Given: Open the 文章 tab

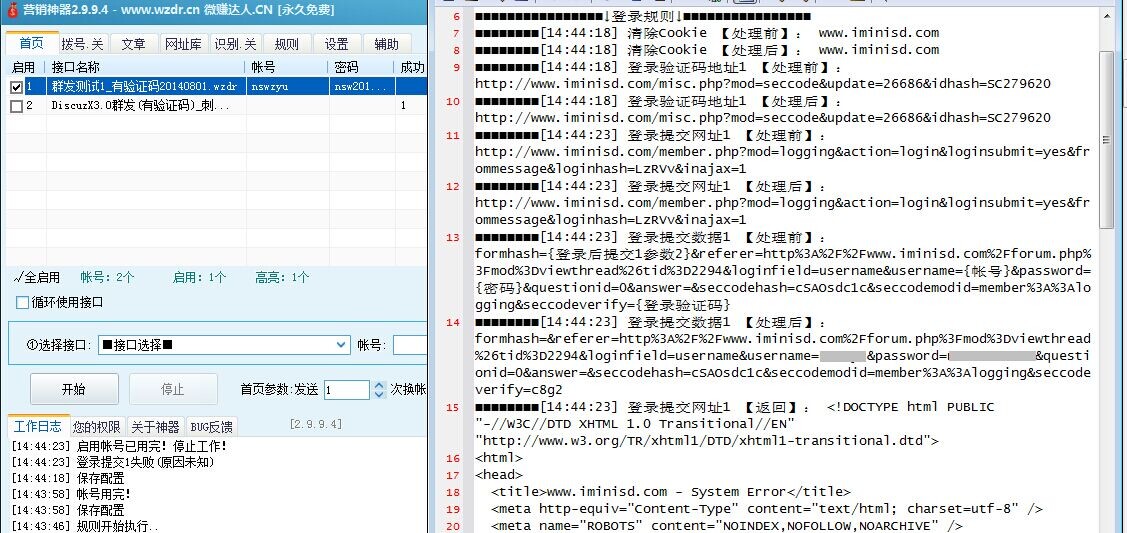Looking at the screenshot, I should [x=133, y=44].
